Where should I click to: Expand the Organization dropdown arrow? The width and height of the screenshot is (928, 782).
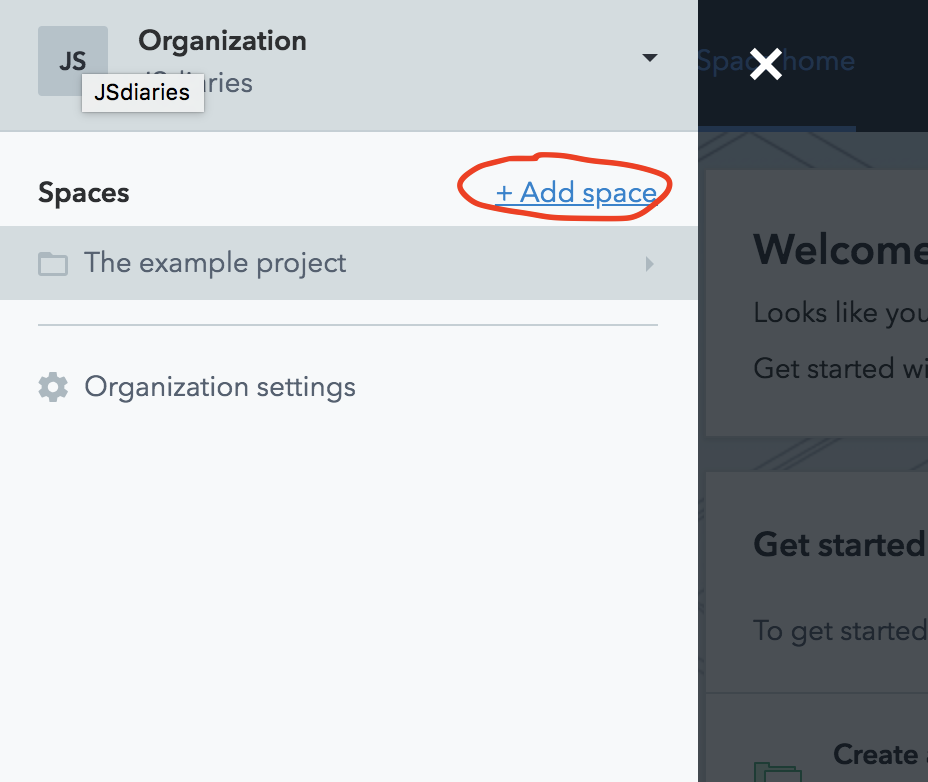(650, 58)
